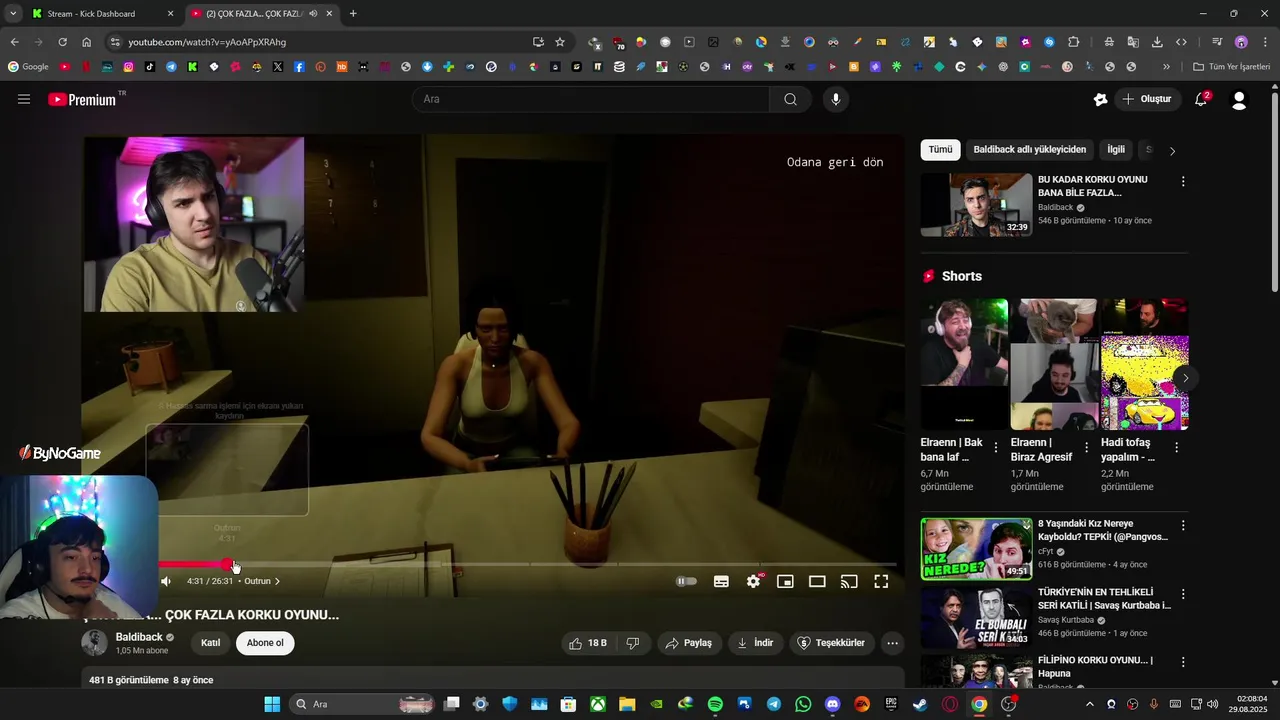Open the Outrun chapter list
1280x720 pixels.
pos(263,581)
